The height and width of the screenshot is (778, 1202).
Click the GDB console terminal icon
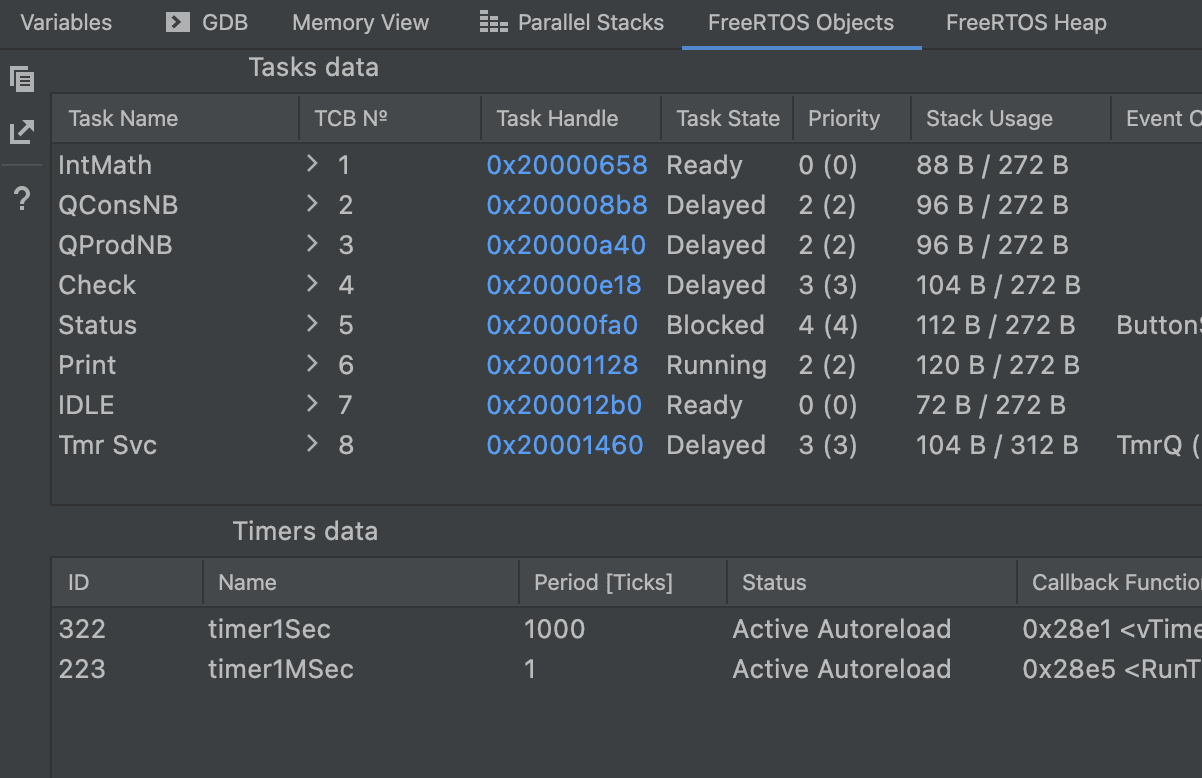[178, 22]
